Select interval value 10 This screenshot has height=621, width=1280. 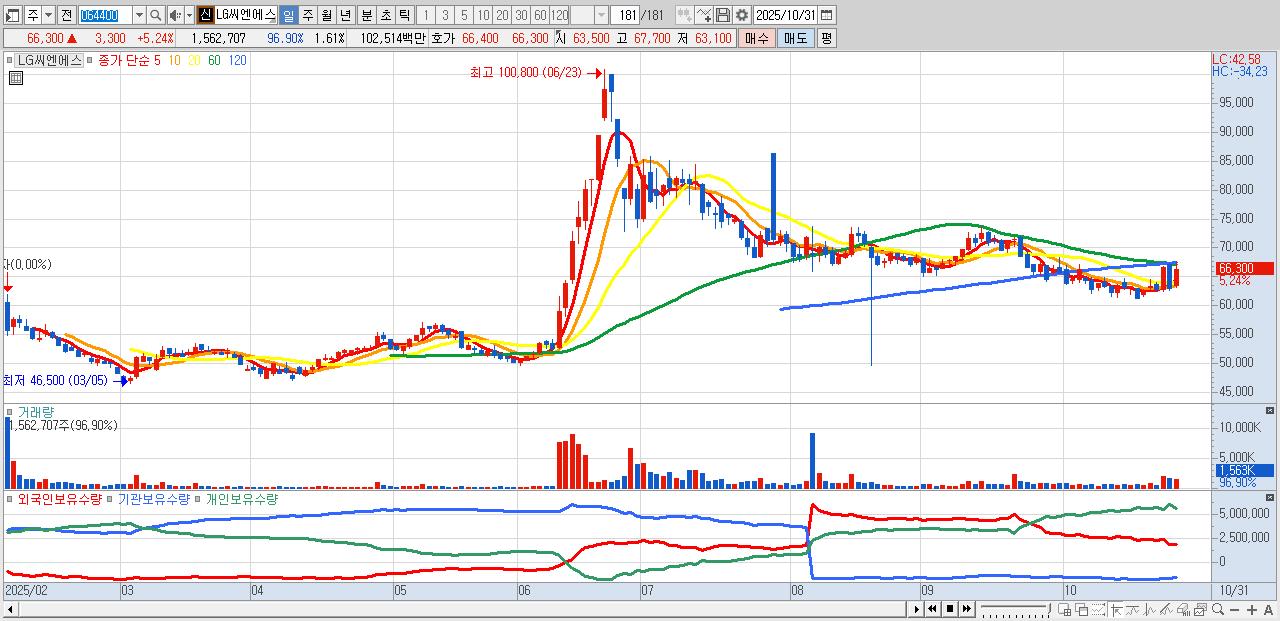tap(483, 15)
